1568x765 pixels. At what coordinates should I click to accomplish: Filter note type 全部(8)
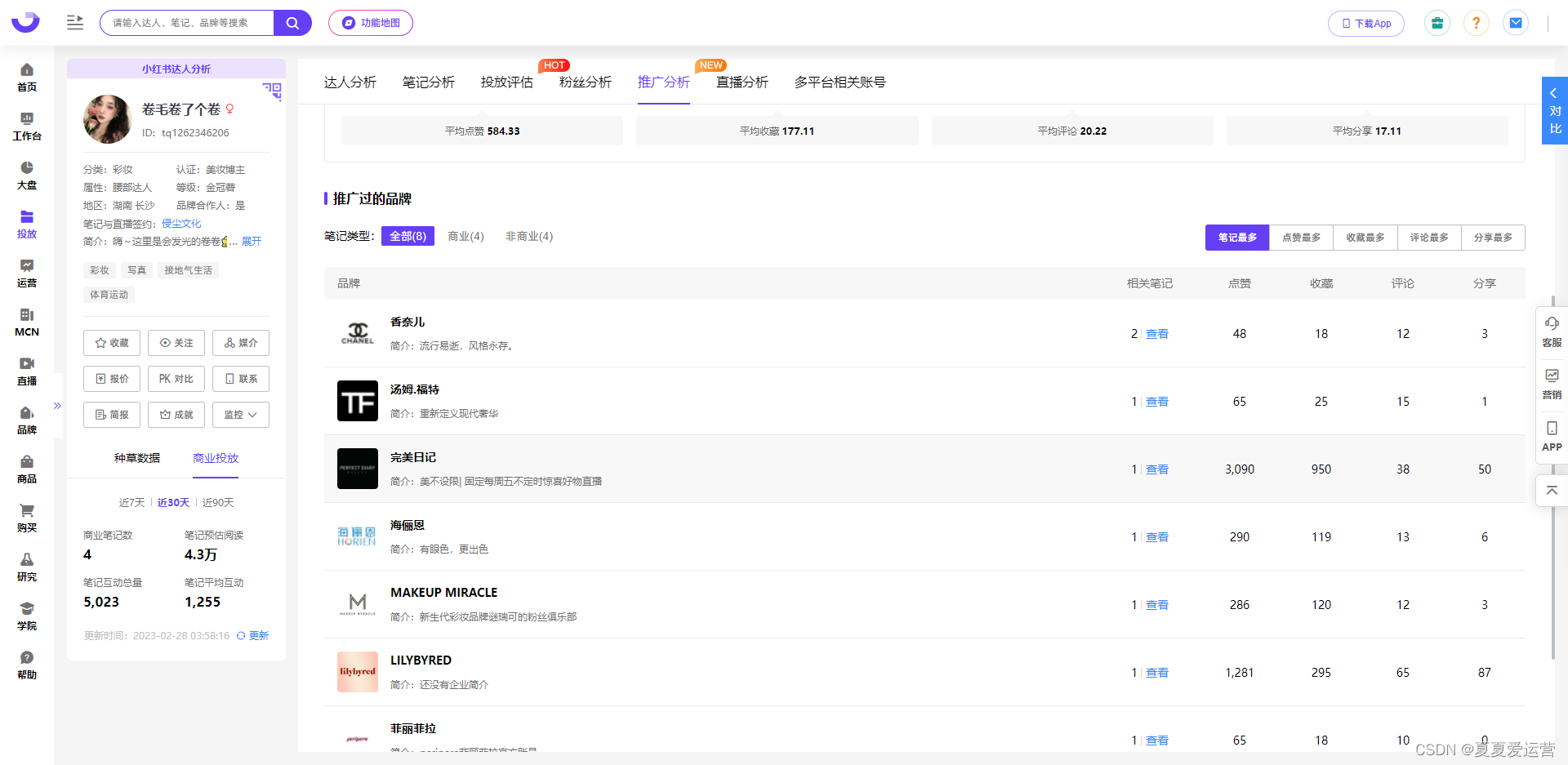[x=408, y=236]
